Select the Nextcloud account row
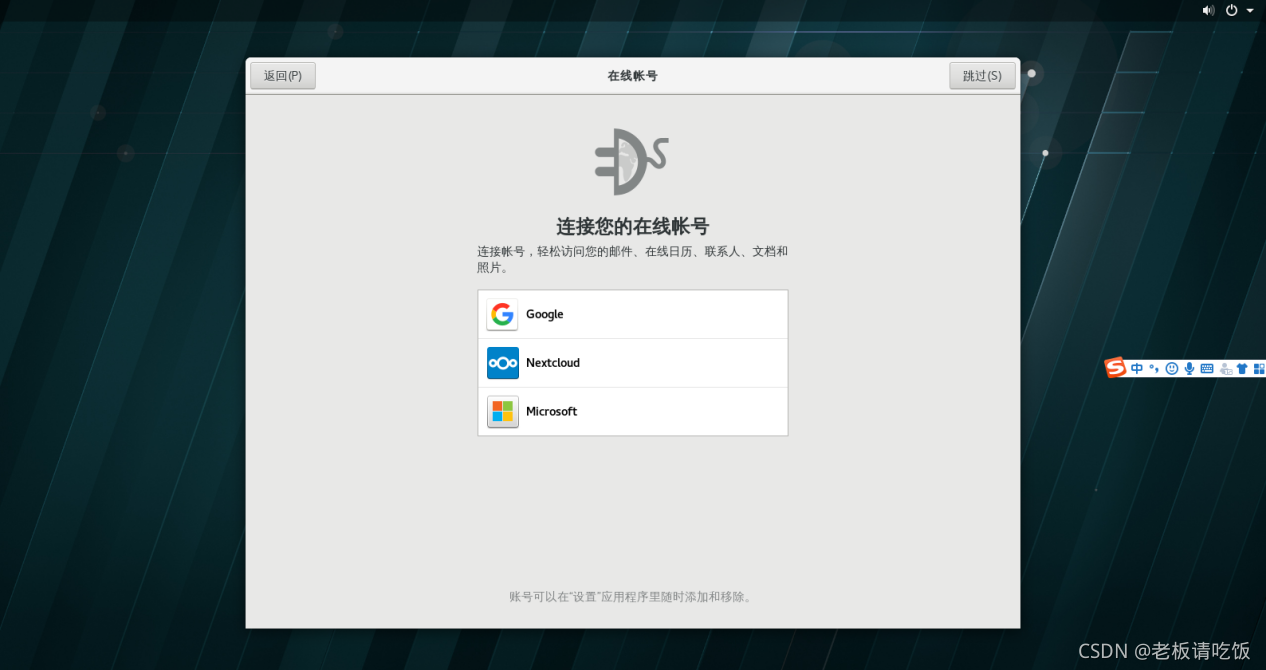The width and height of the screenshot is (1266, 670). [633, 363]
